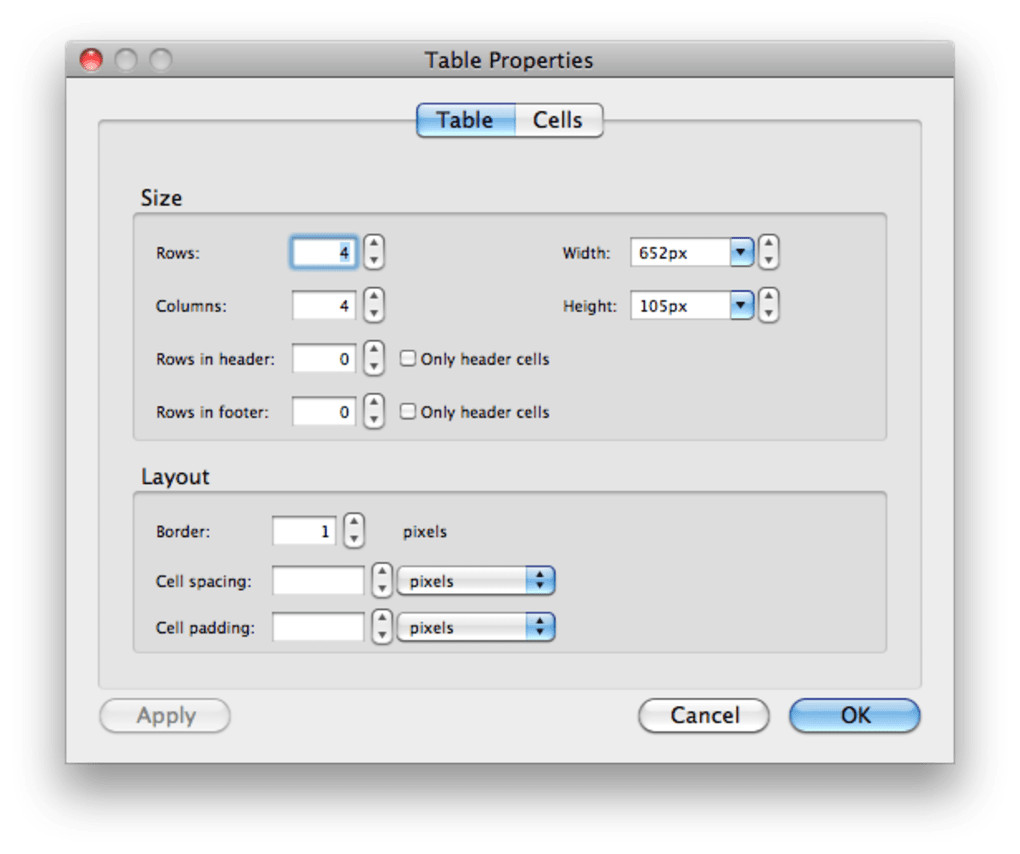
Task: Increase the Width stepper value
Action: click(768, 244)
